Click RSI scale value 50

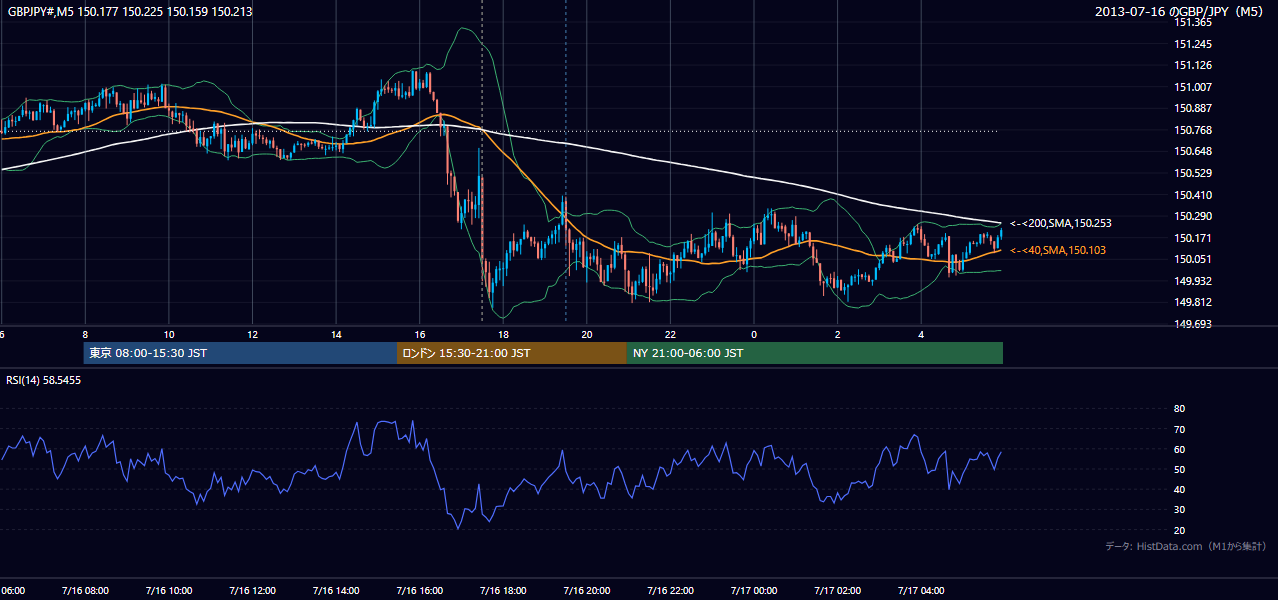(x=1180, y=469)
